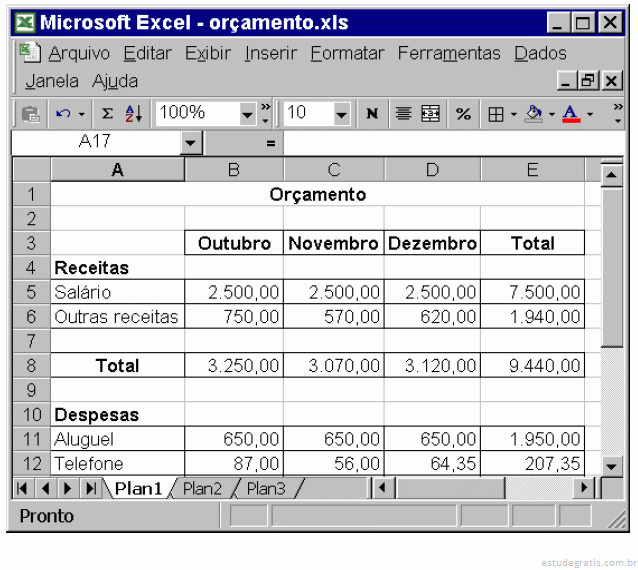Click the vertical scrollbar down arrow
Image resolution: width=638 pixels, height=570 pixels.
pyautogui.click(x=611, y=465)
